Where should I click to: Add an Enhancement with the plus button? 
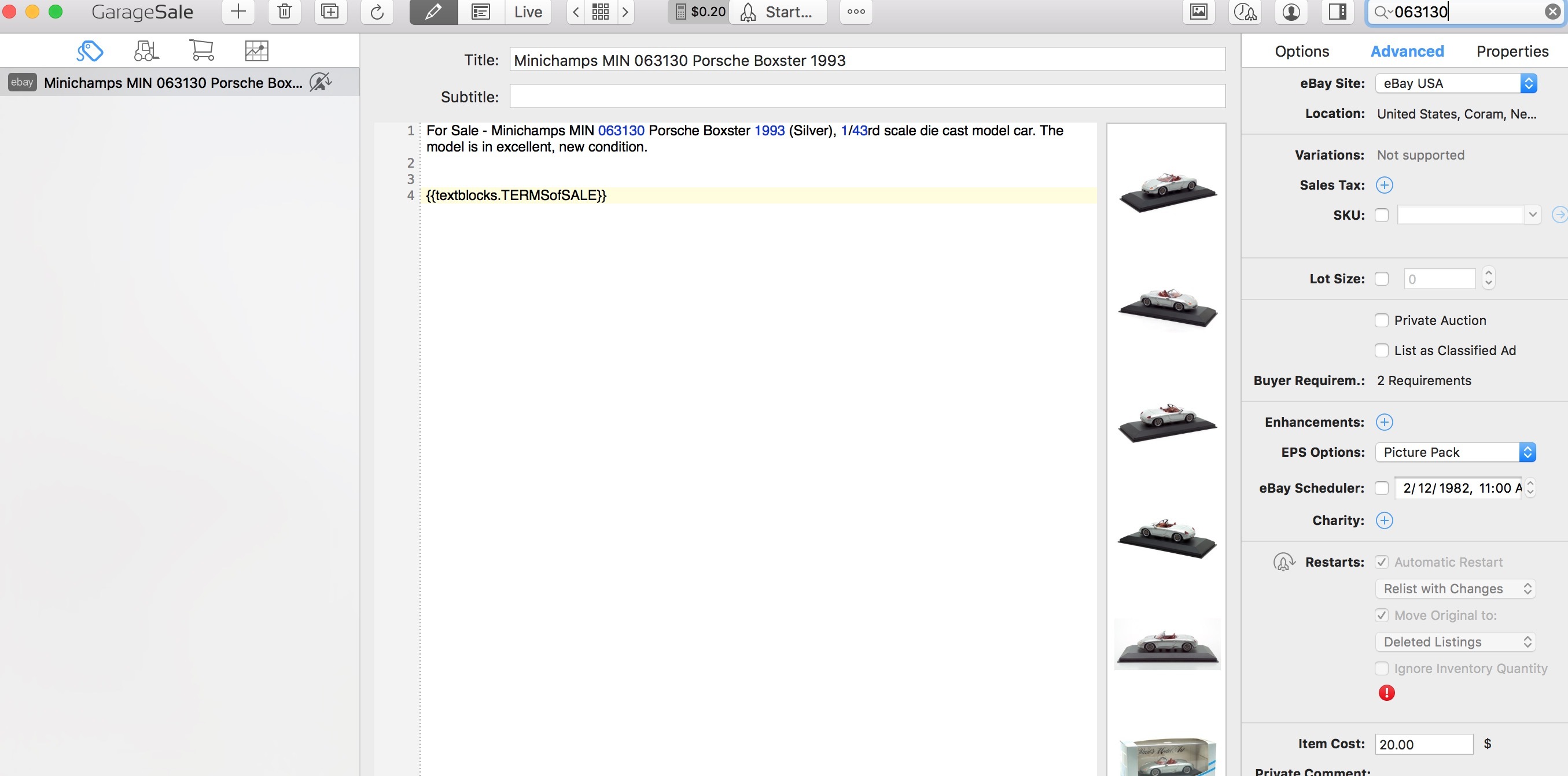pyautogui.click(x=1384, y=422)
